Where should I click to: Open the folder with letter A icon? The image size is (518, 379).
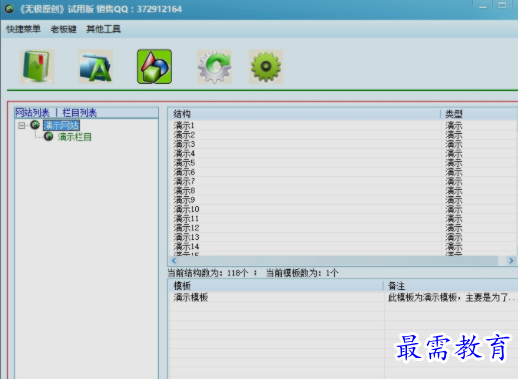pos(96,67)
